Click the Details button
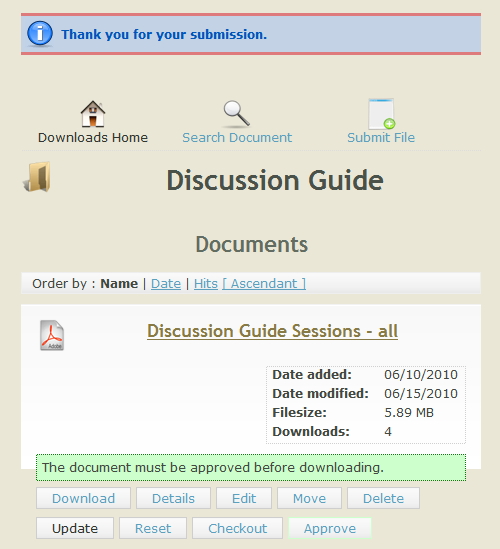500x549 pixels. [173, 498]
